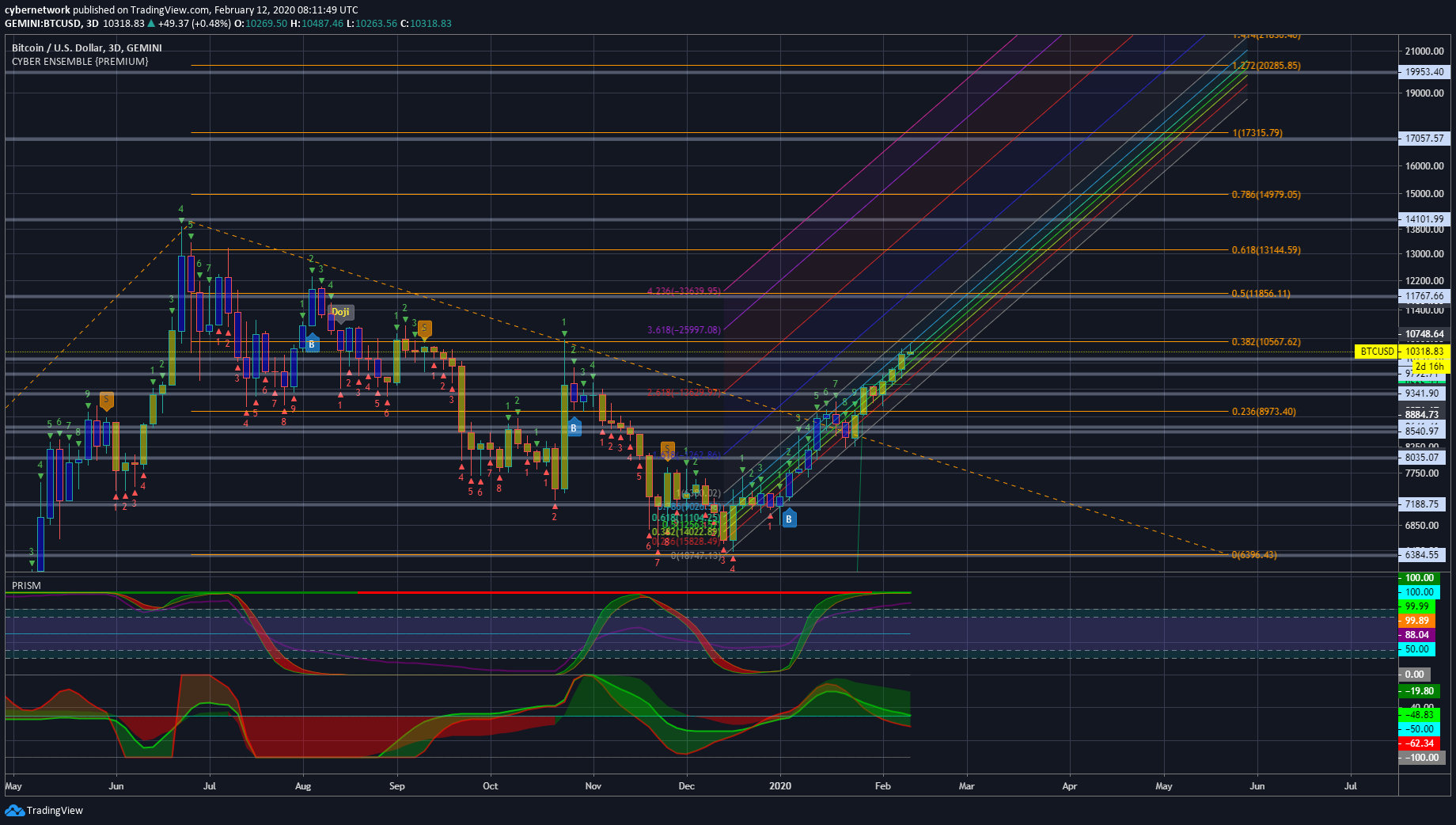
Task: Click the blue B buy marker in early August
Action: [x=312, y=344]
